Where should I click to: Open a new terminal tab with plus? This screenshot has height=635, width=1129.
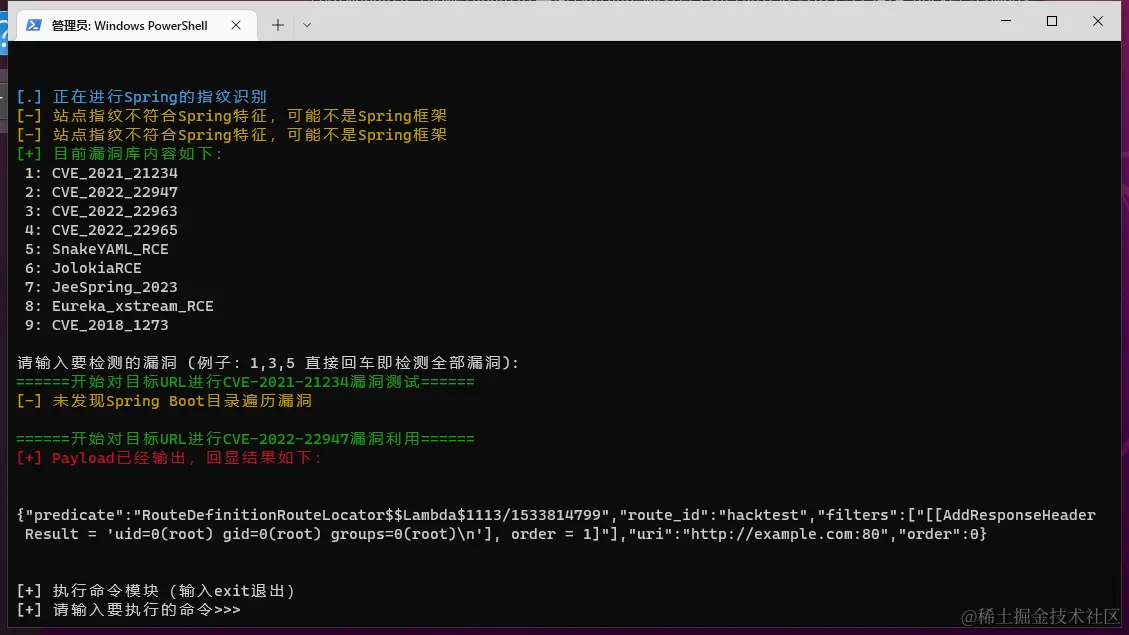277,25
